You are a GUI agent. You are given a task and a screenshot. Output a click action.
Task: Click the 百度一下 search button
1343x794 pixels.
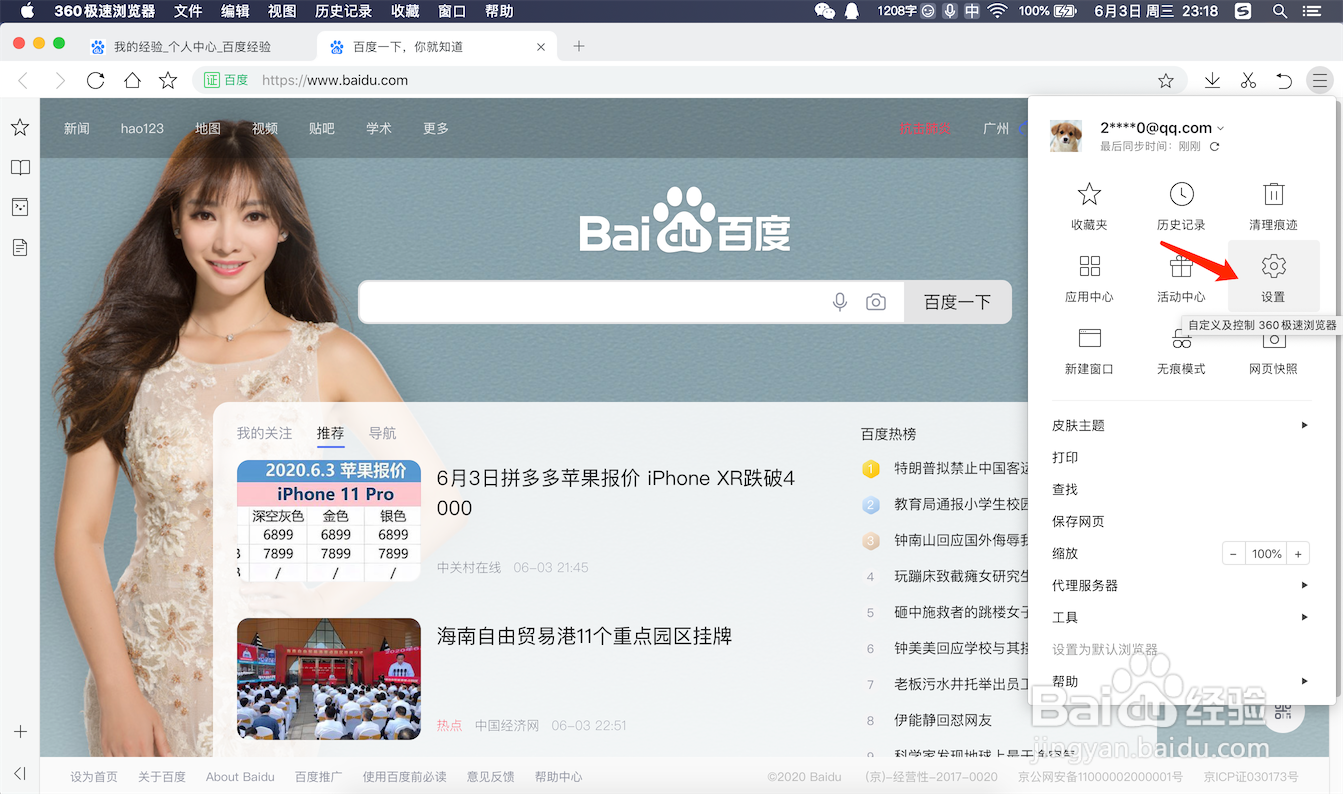[956, 301]
